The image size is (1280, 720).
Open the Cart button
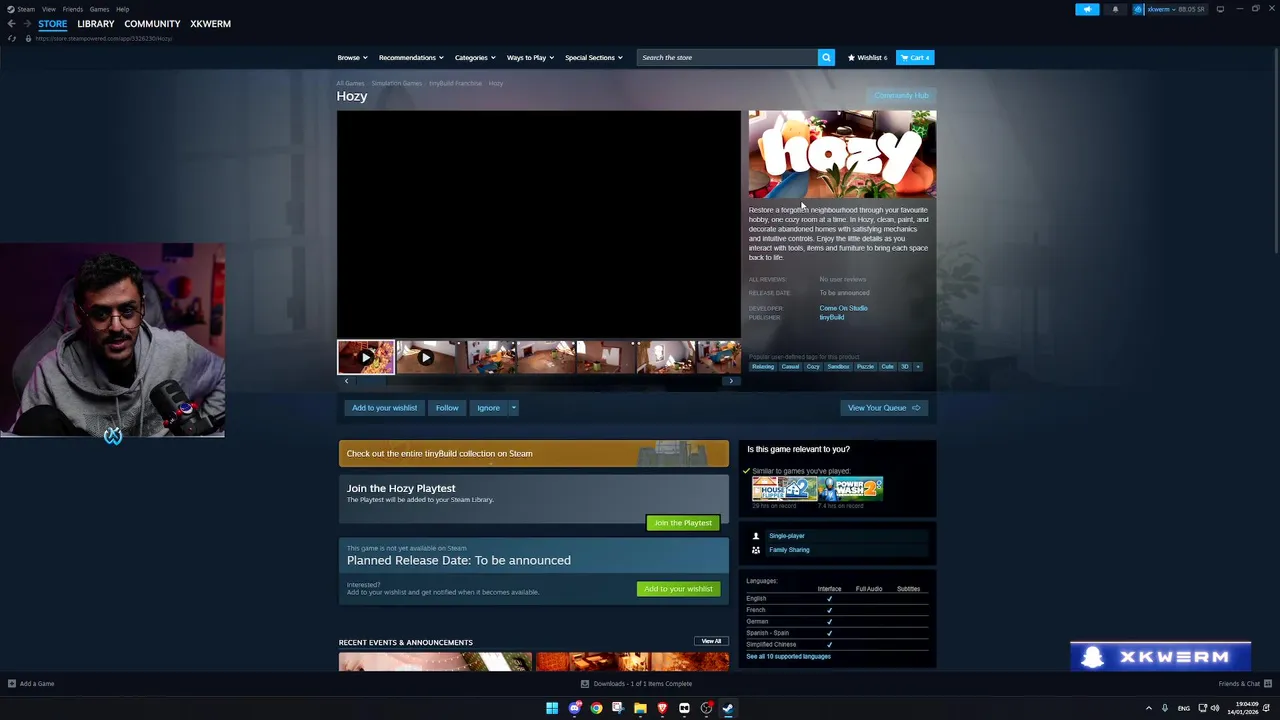tap(915, 57)
